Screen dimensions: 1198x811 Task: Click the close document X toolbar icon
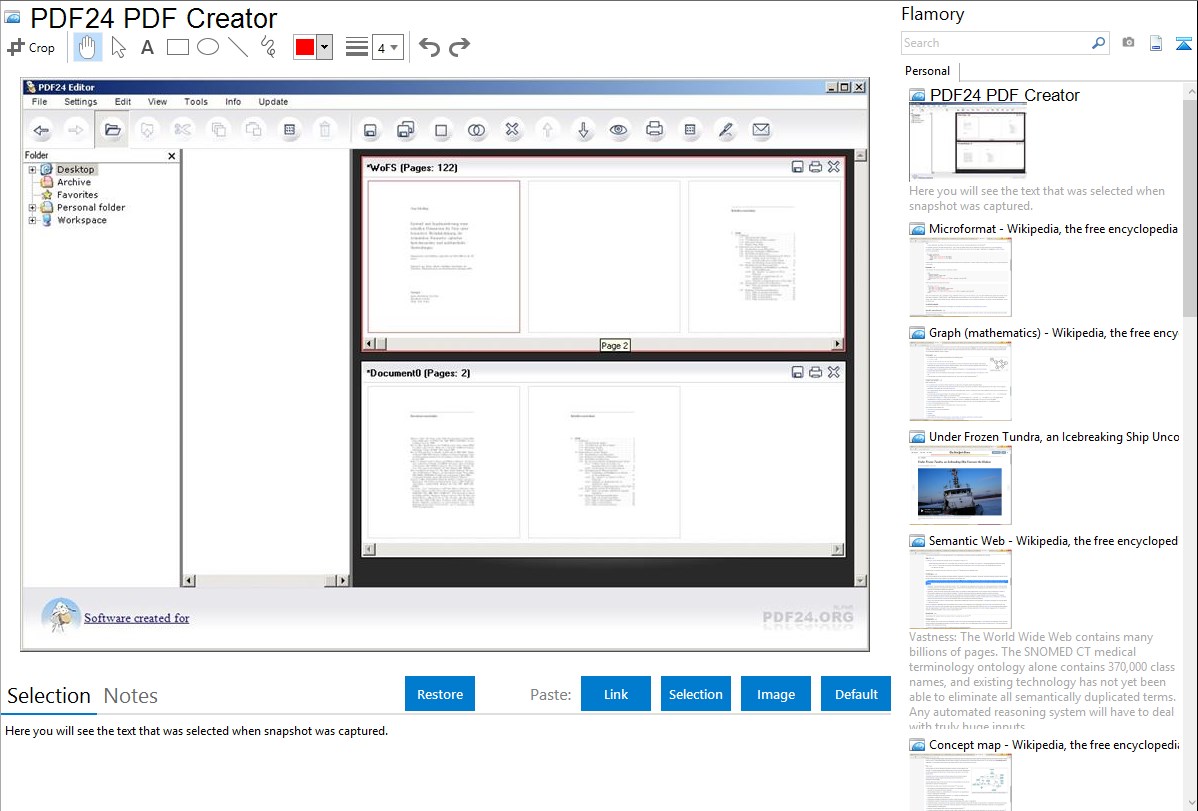[x=512, y=130]
